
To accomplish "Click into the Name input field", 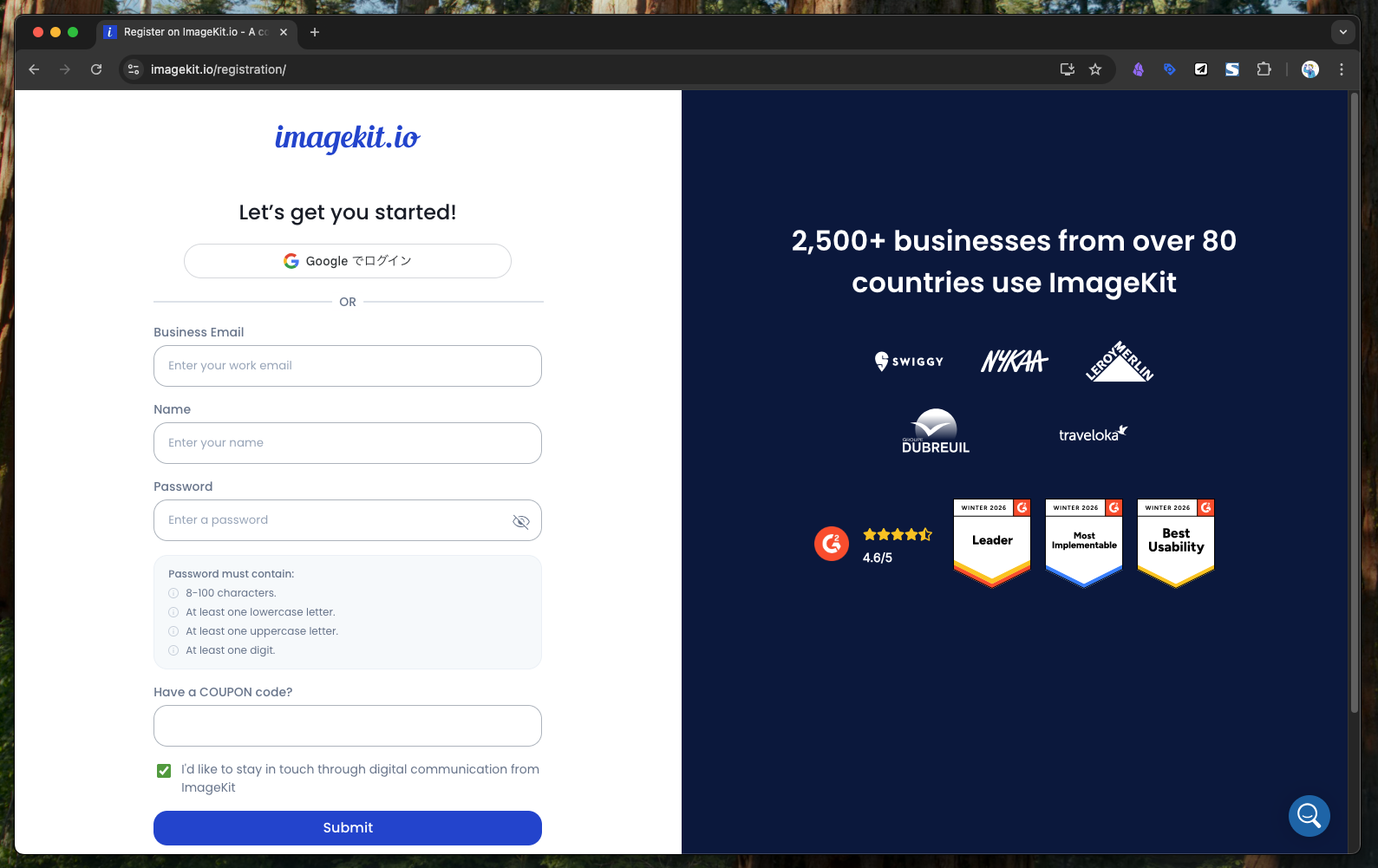I will (x=347, y=443).
